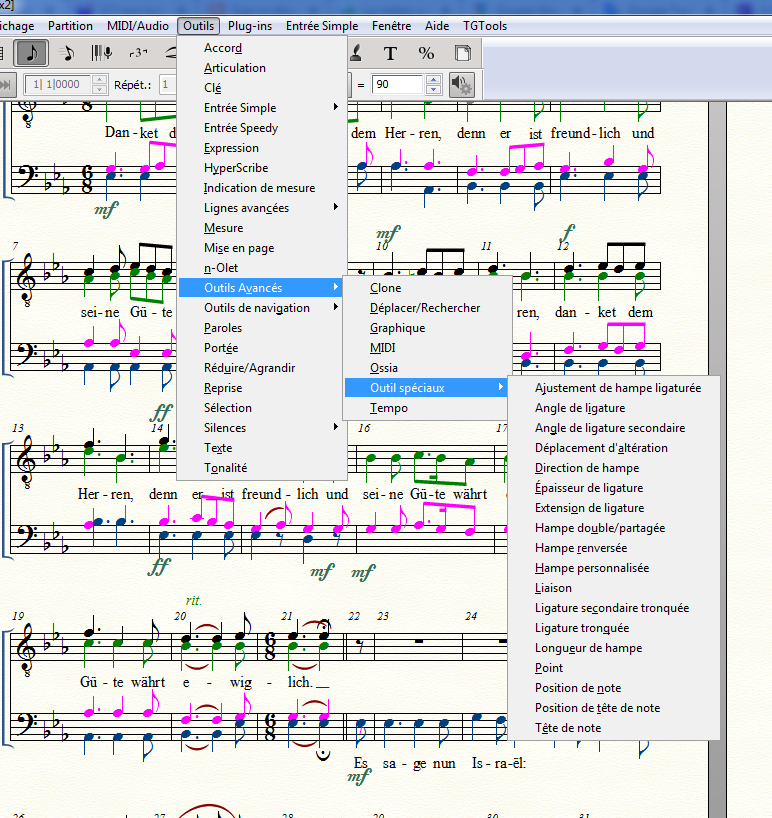The image size is (772, 818).
Task: Select the Speedy Entry tool icon
Action: [x=66, y=53]
